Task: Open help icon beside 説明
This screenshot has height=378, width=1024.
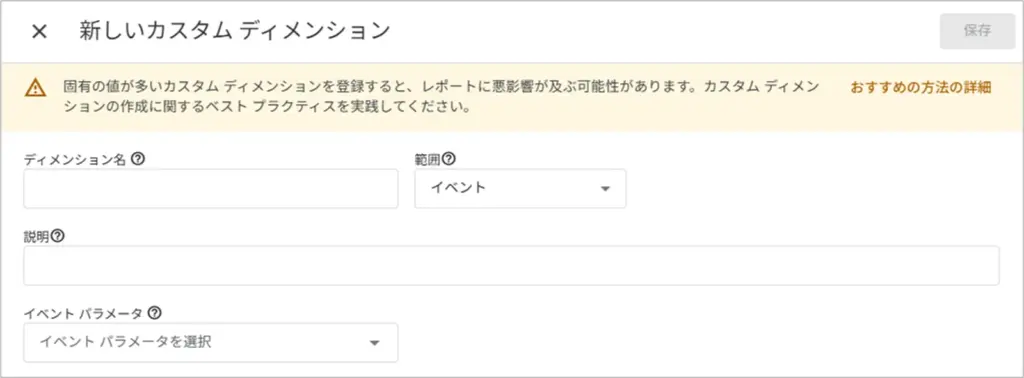Action: tap(57, 236)
